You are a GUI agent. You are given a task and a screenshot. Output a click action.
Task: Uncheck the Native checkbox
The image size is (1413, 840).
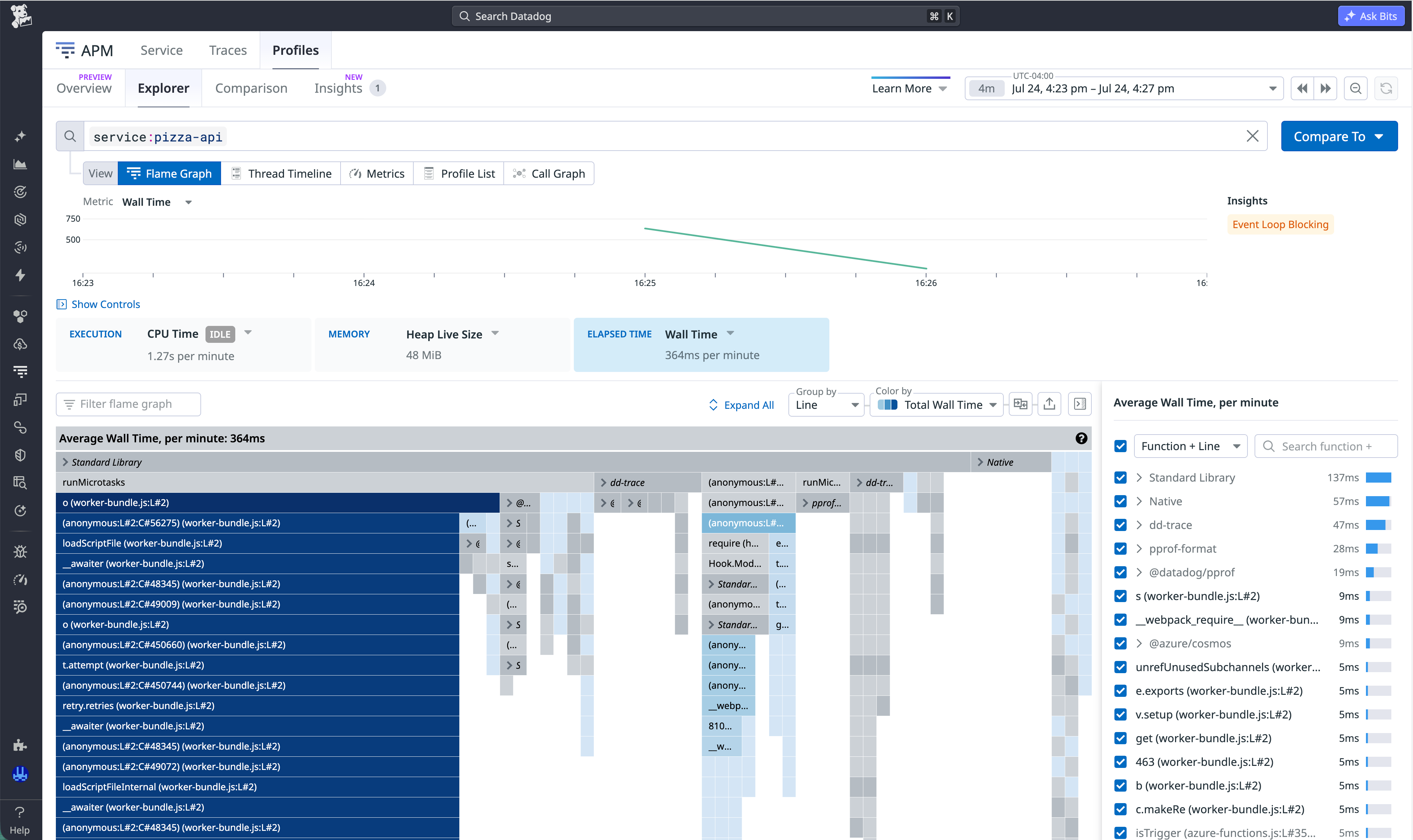pyautogui.click(x=1120, y=502)
